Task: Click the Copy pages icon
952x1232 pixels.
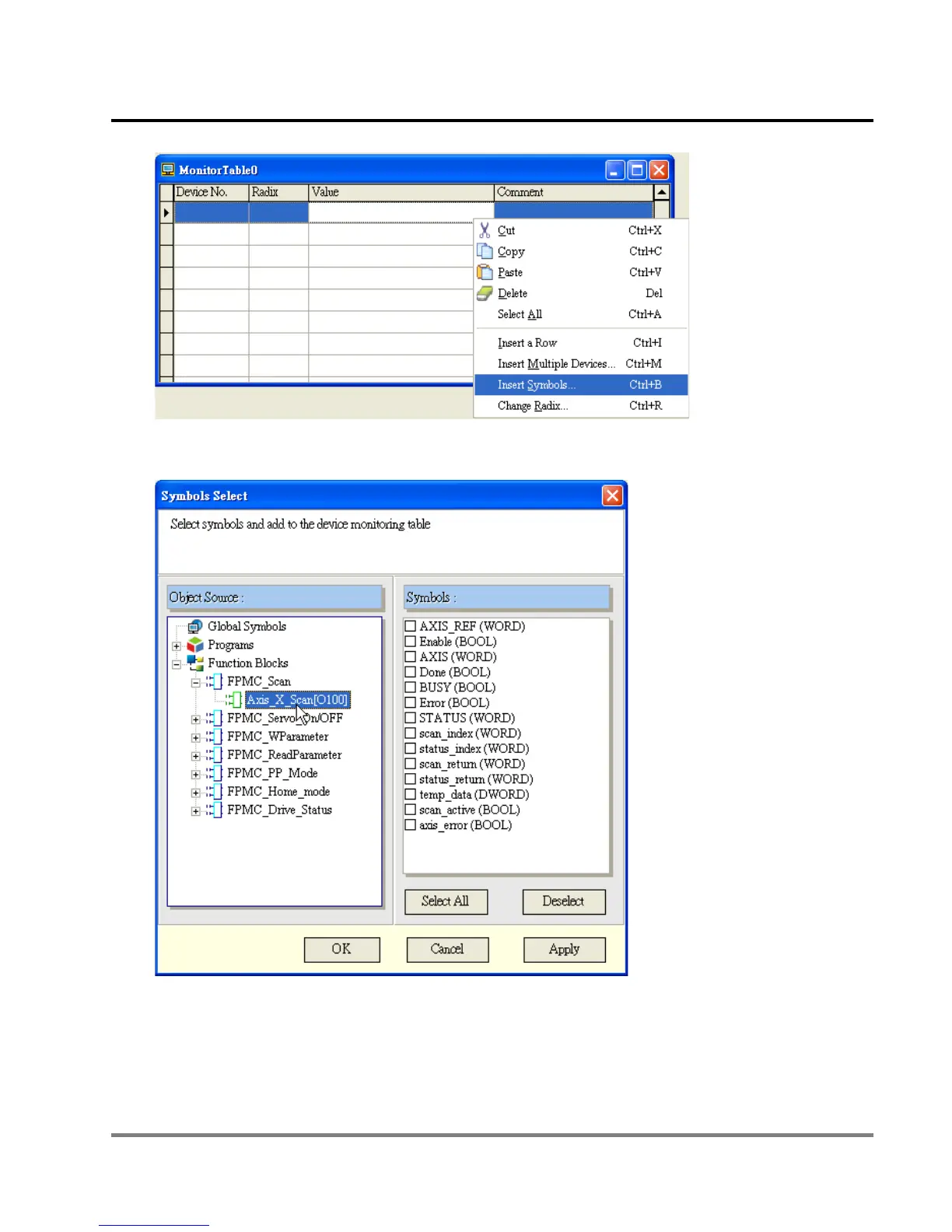Action: (x=485, y=251)
